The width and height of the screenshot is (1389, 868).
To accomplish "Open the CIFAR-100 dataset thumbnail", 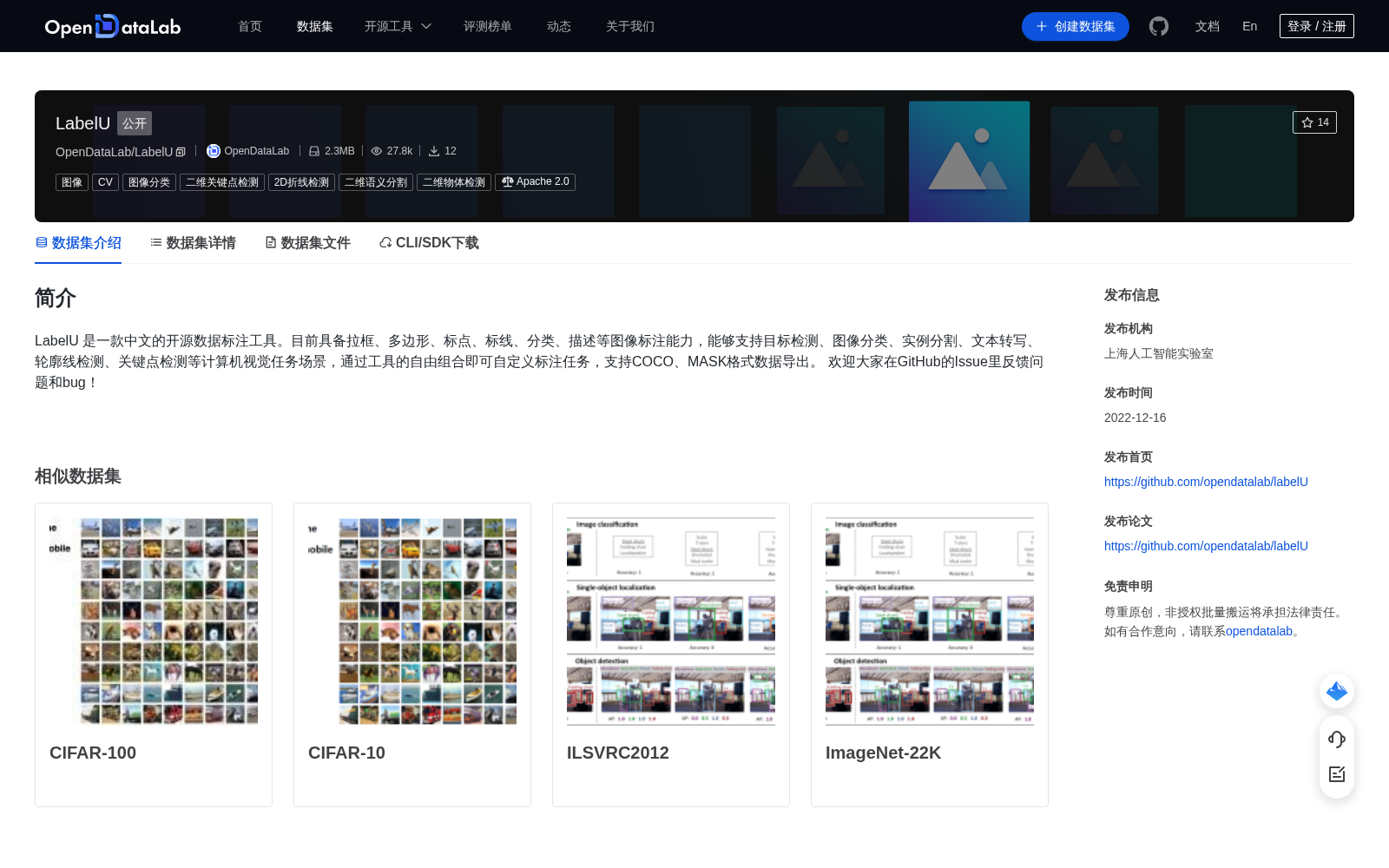I will (x=154, y=621).
